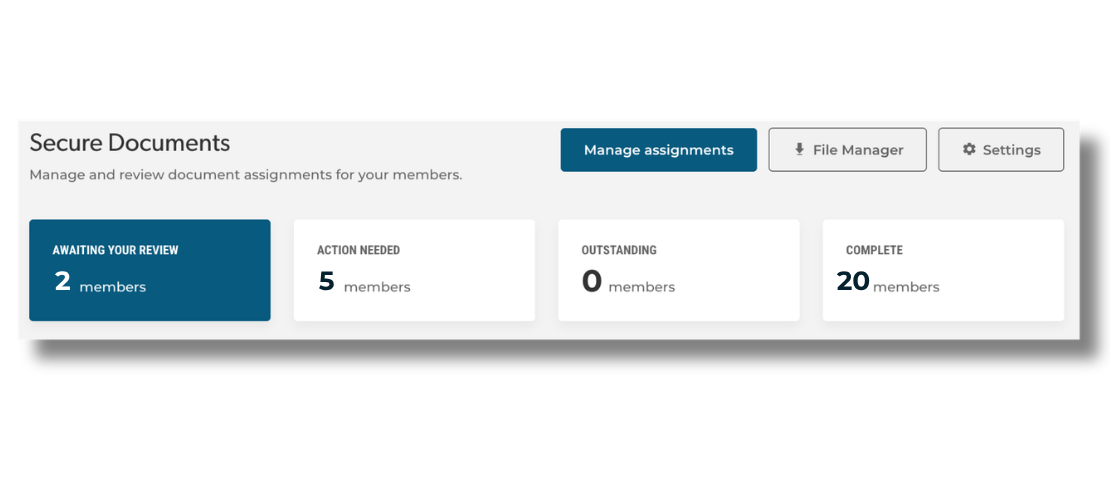Click the 'Manage and review document assignments' subtitle
1110x498 pixels.
[x=246, y=175]
